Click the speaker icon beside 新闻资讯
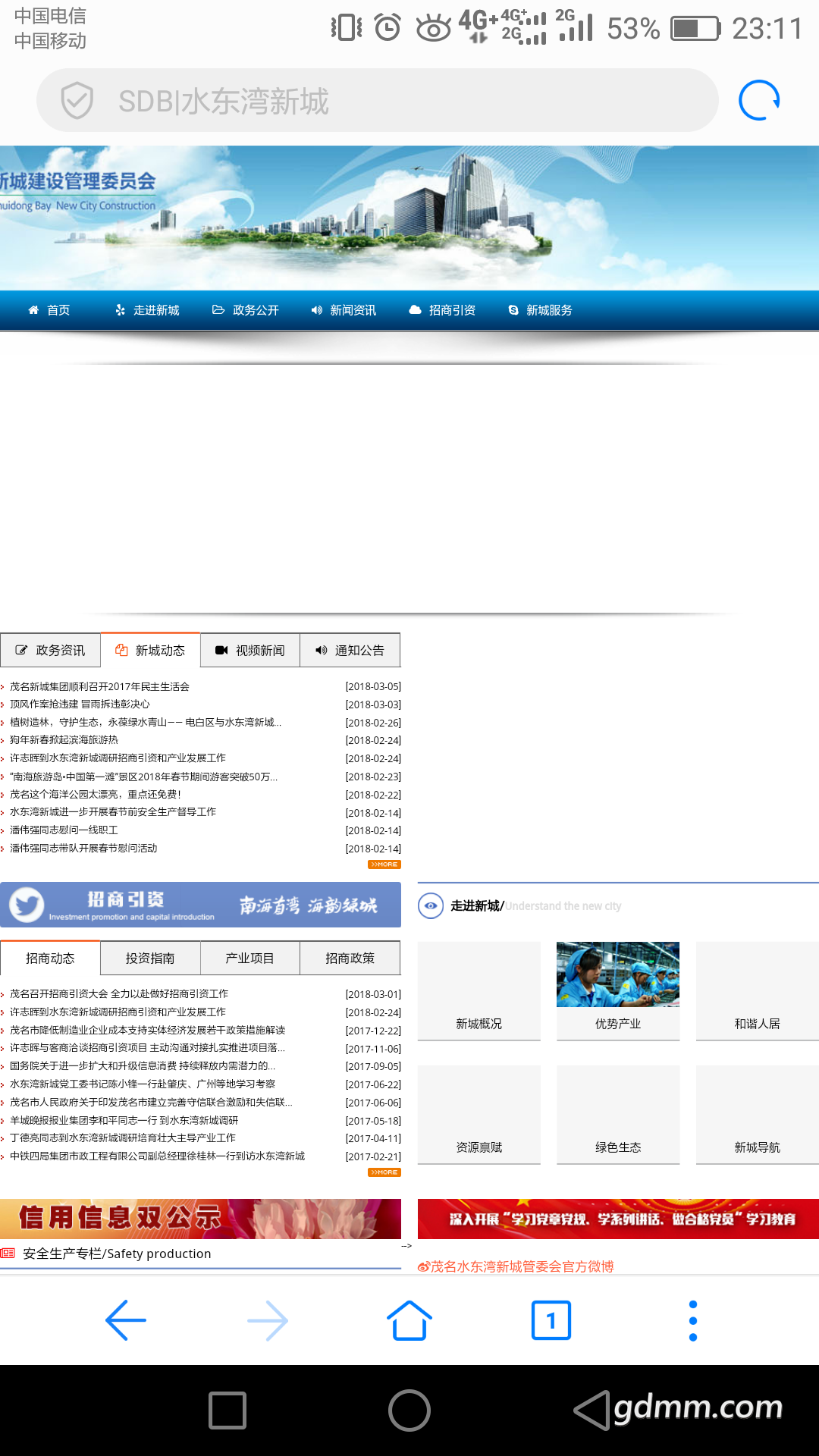 tap(316, 310)
